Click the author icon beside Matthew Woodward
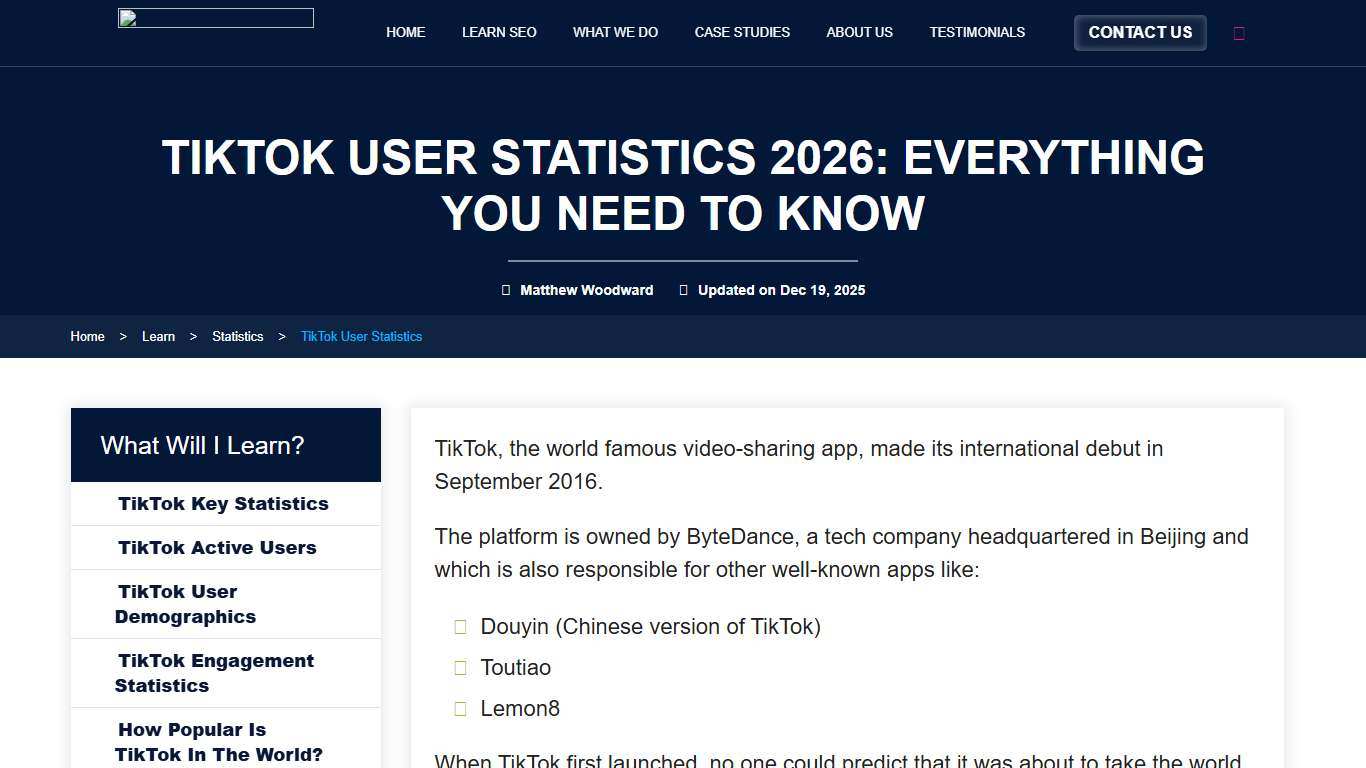 click(505, 290)
